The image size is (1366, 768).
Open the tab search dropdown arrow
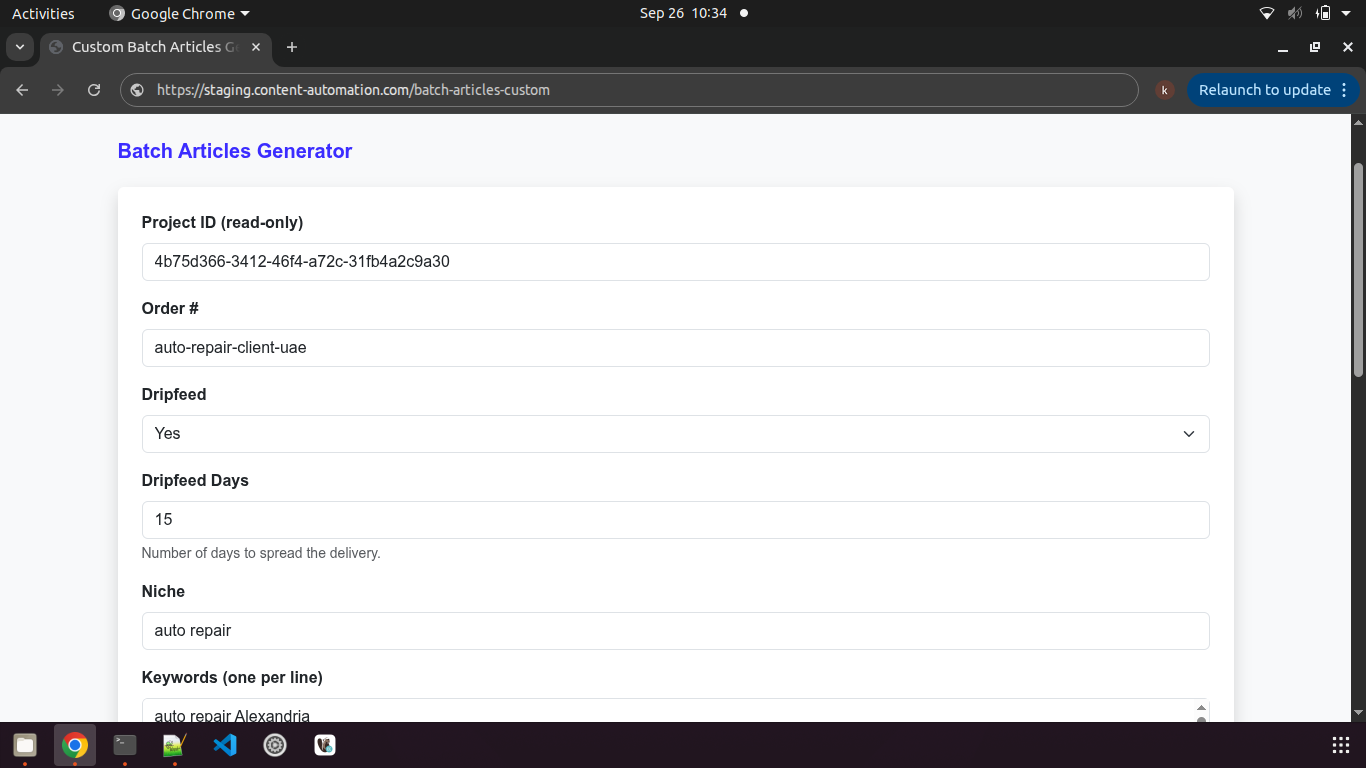[x=19, y=47]
